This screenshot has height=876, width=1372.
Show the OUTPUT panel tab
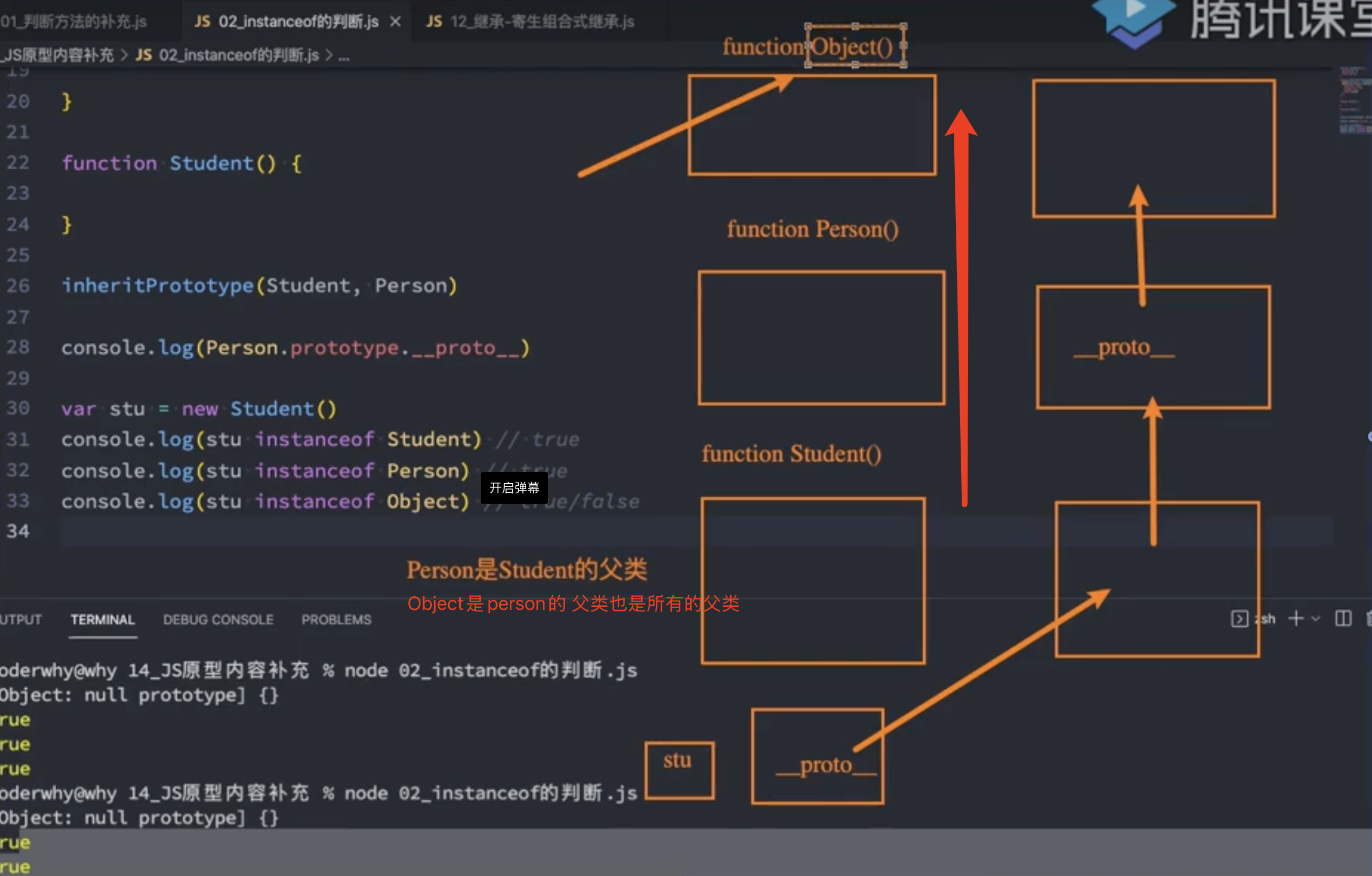tap(21, 620)
